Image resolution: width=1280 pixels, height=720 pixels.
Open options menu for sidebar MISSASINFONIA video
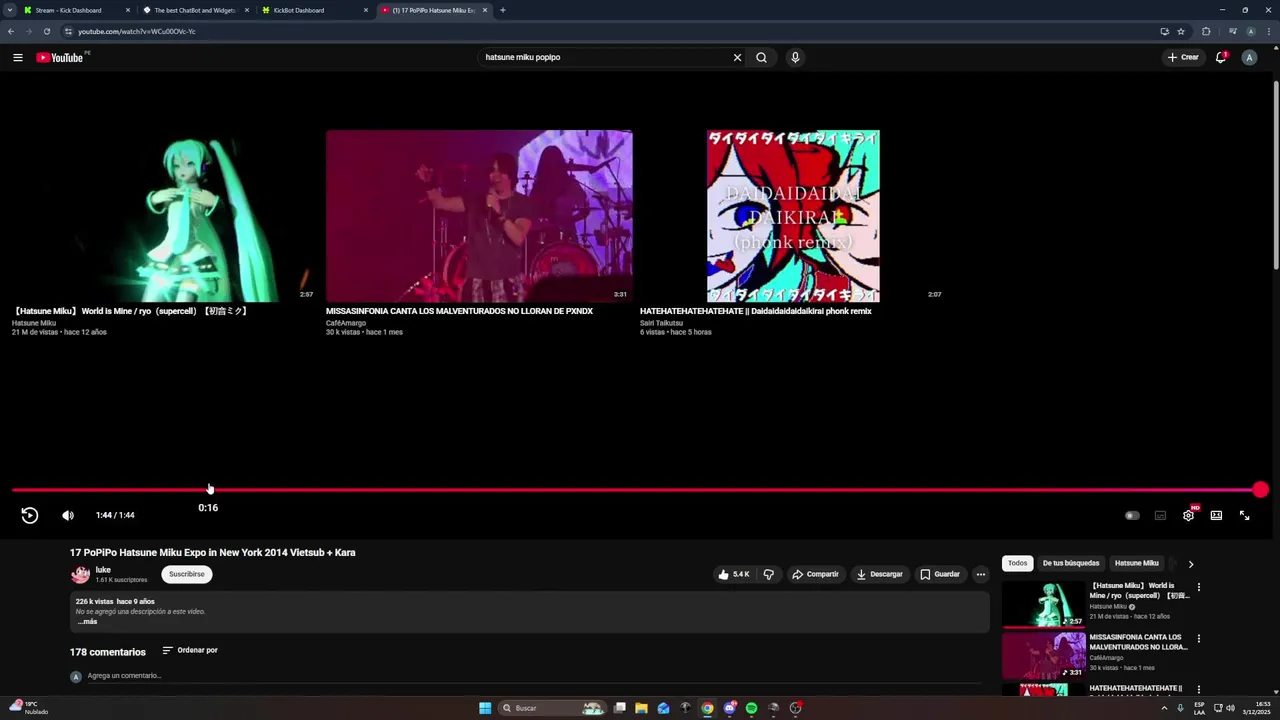pos(1198,638)
